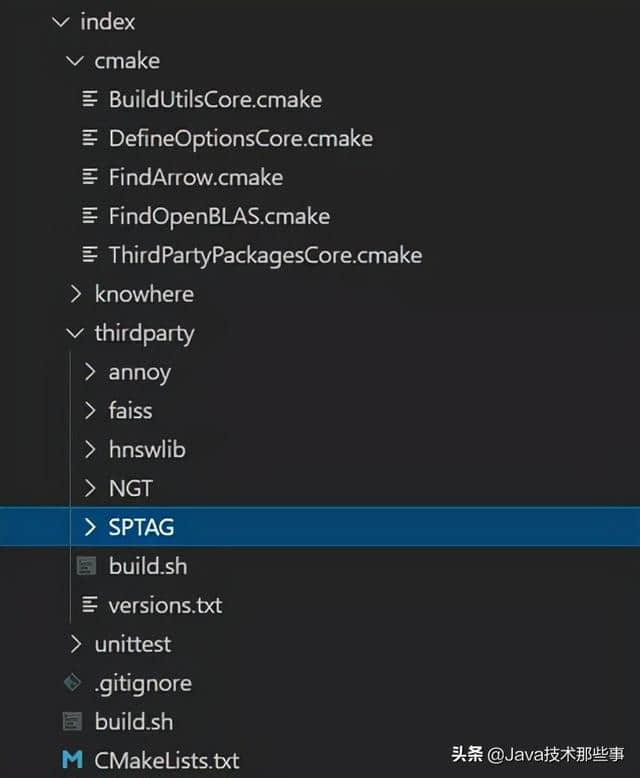Collapse the index folder chevron
The width and height of the screenshot is (640, 778).
[62, 21]
